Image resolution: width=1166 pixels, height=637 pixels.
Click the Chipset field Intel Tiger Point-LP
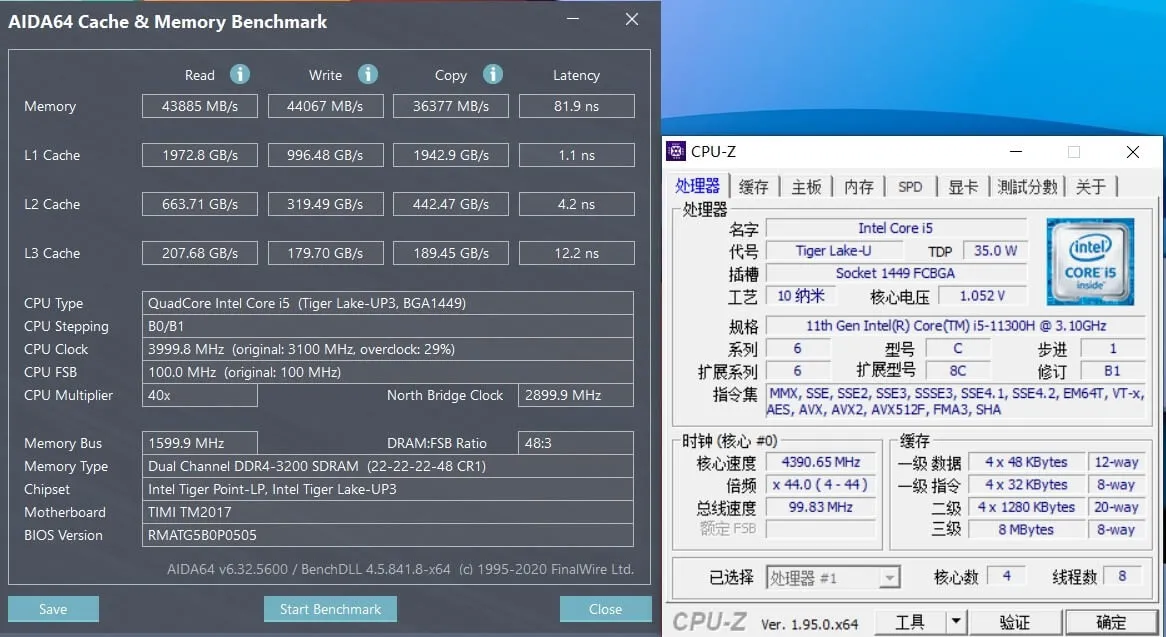click(387, 489)
